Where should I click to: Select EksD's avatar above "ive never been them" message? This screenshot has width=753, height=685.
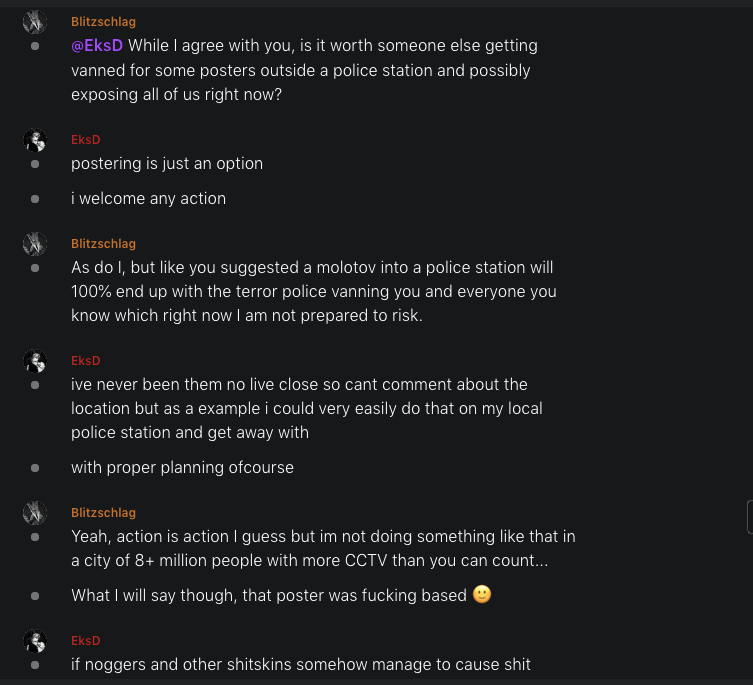click(35, 361)
